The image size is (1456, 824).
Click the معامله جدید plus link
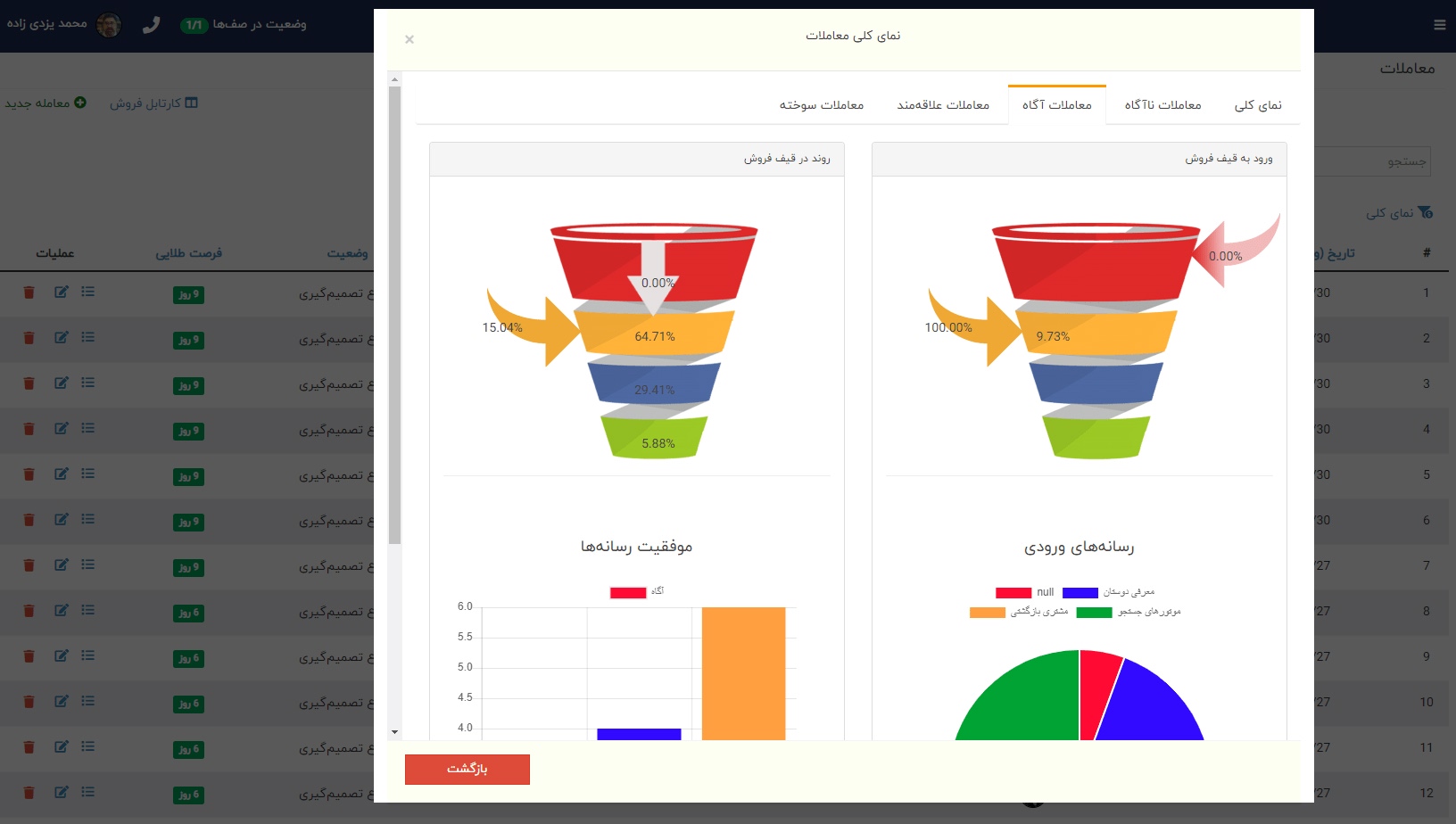click(45, 103)
